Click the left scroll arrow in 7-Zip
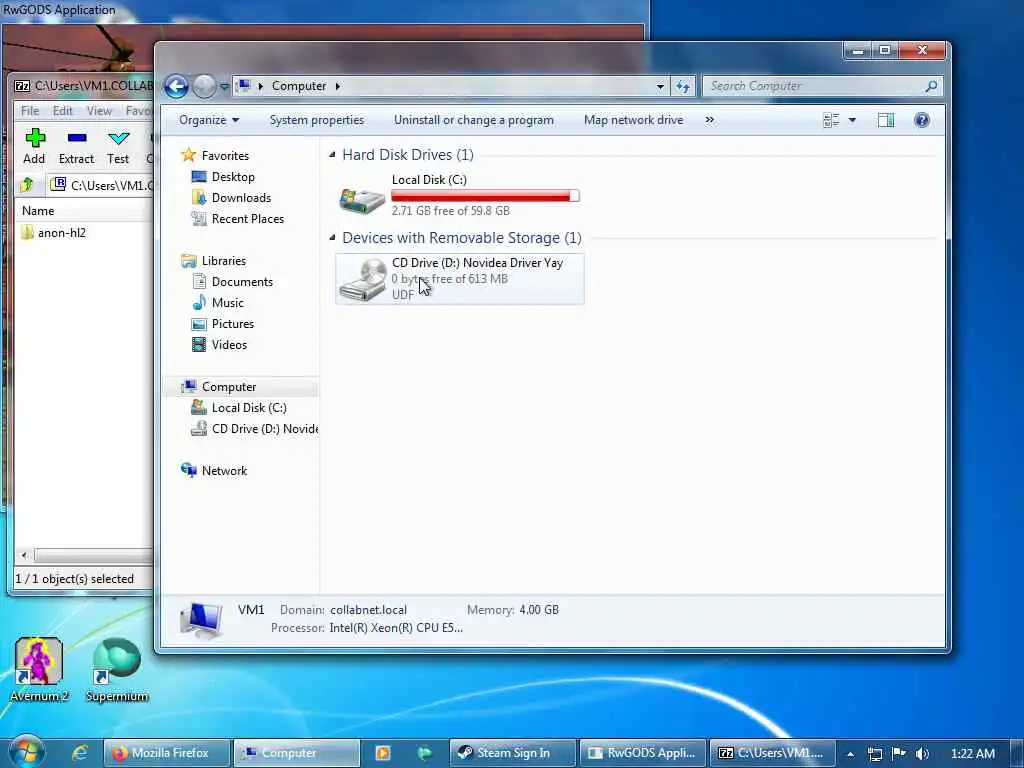1024x768 pixels. point(24,555)
